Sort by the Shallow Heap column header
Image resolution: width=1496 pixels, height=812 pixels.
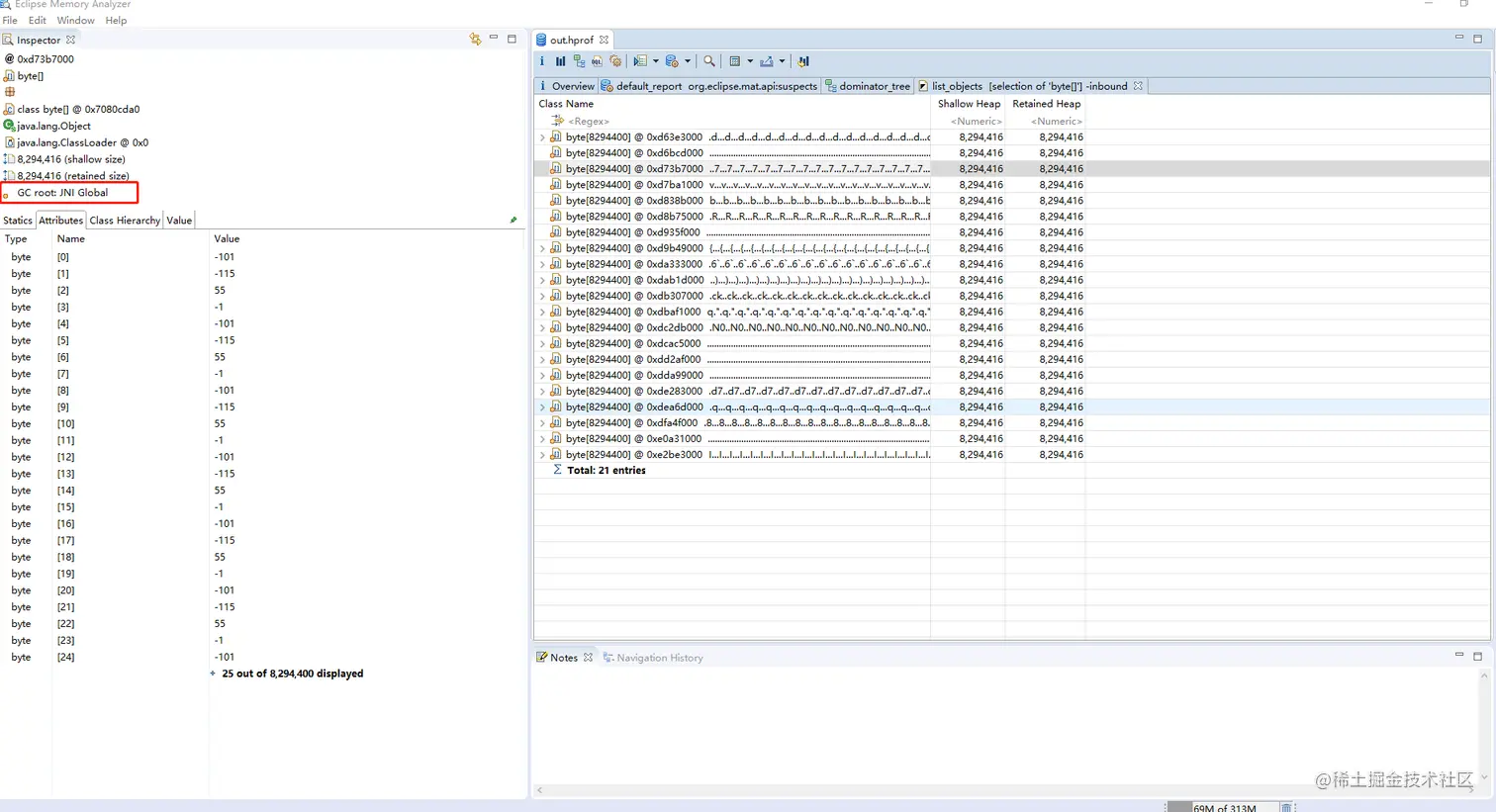(x=969, y=104)
